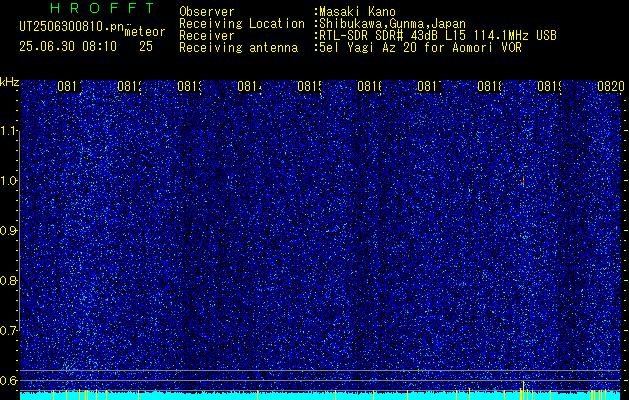
Task: Click the 0820 time axis label
Action: 611,86
